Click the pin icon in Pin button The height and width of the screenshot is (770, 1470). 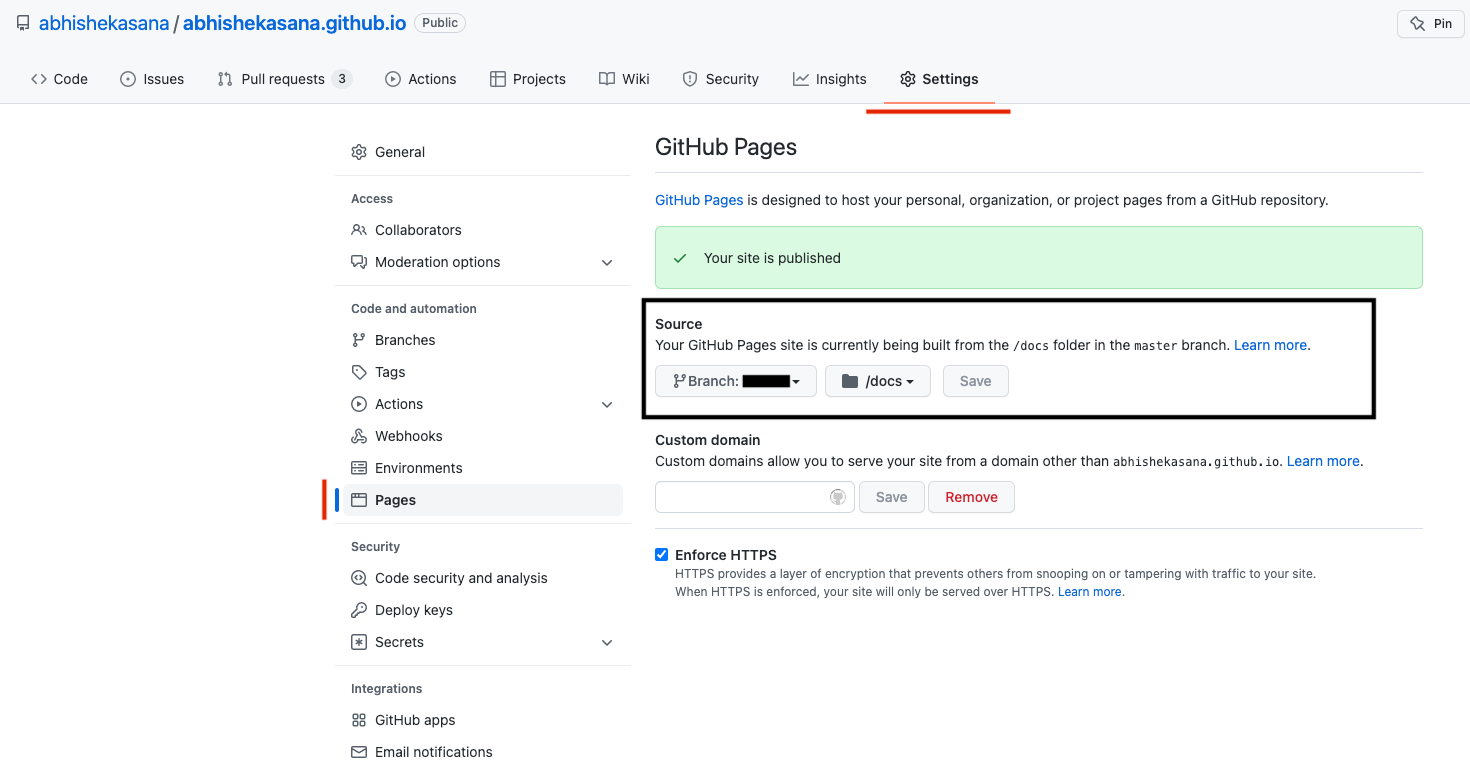coord(1417,24)
